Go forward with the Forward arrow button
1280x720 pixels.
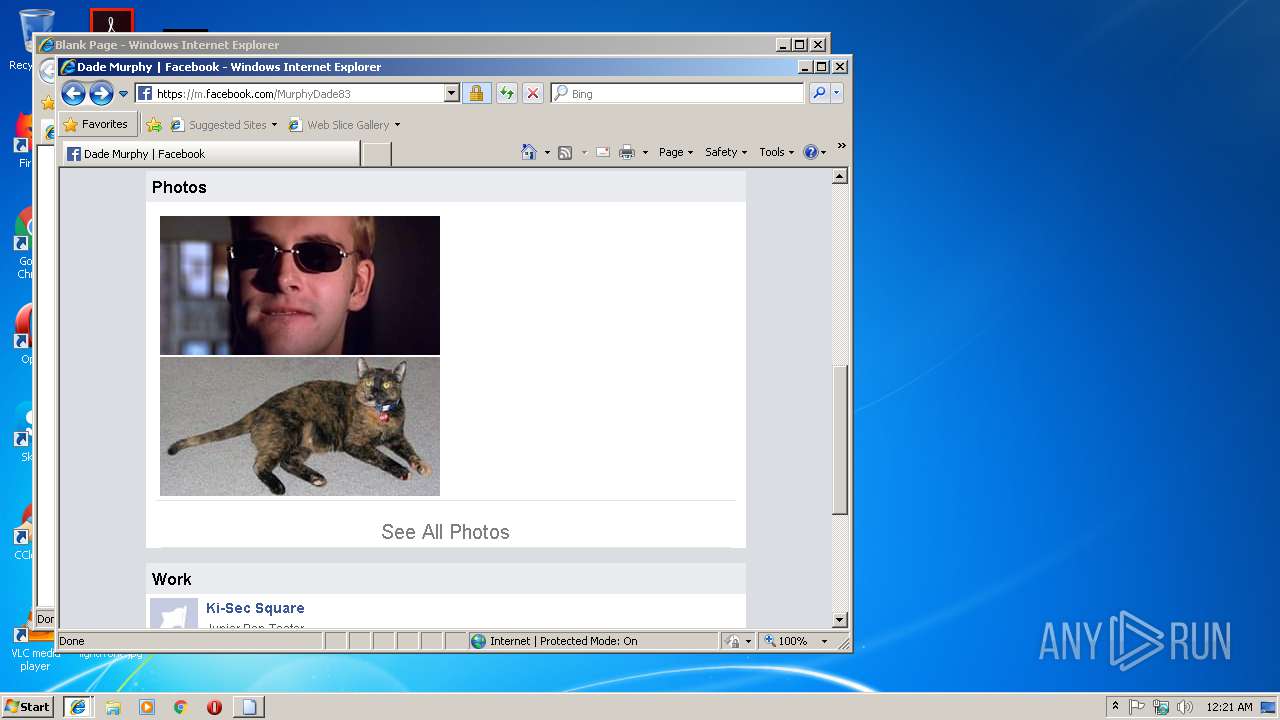101,94
